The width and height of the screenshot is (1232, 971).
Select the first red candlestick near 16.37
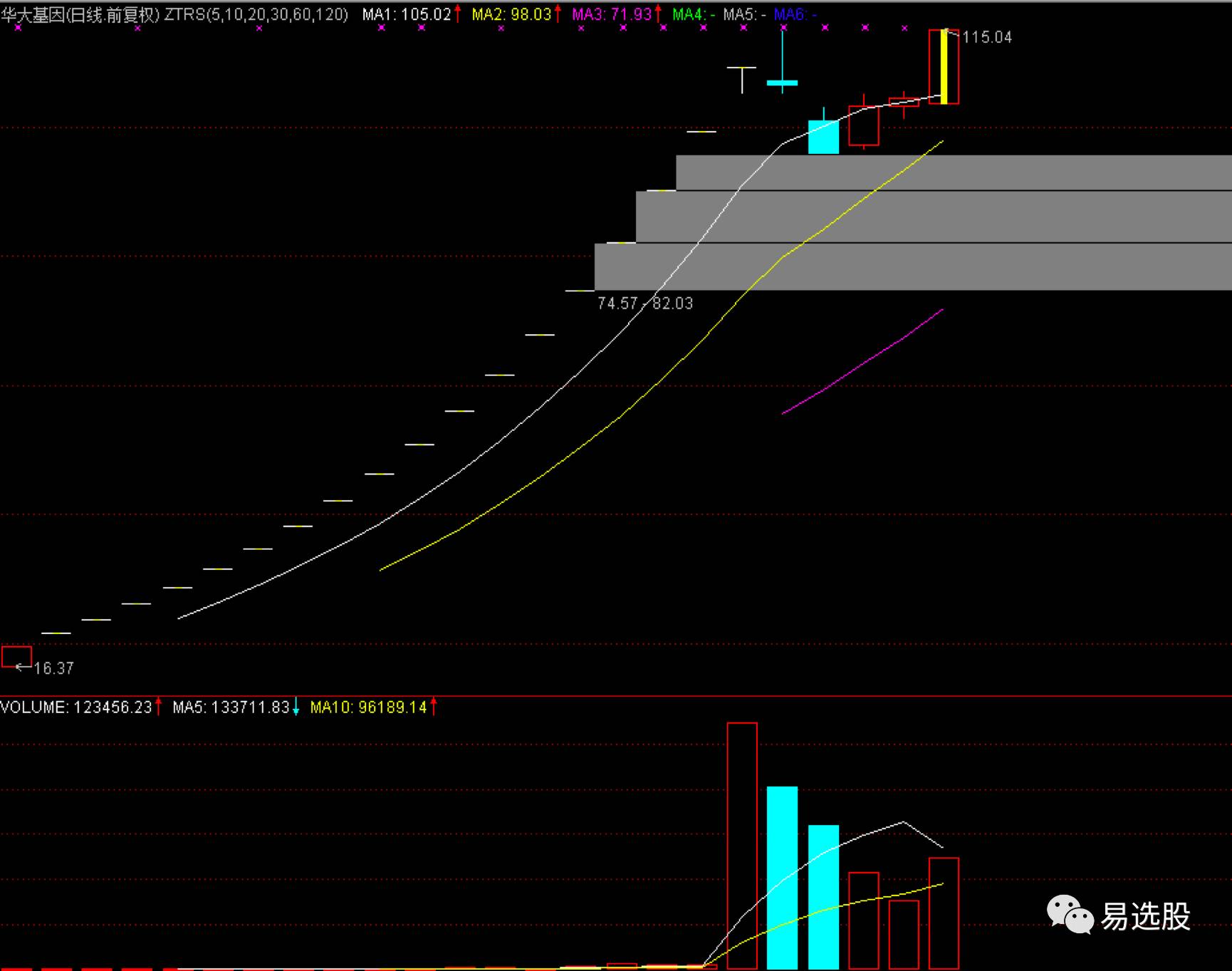(x=16, y=656)
